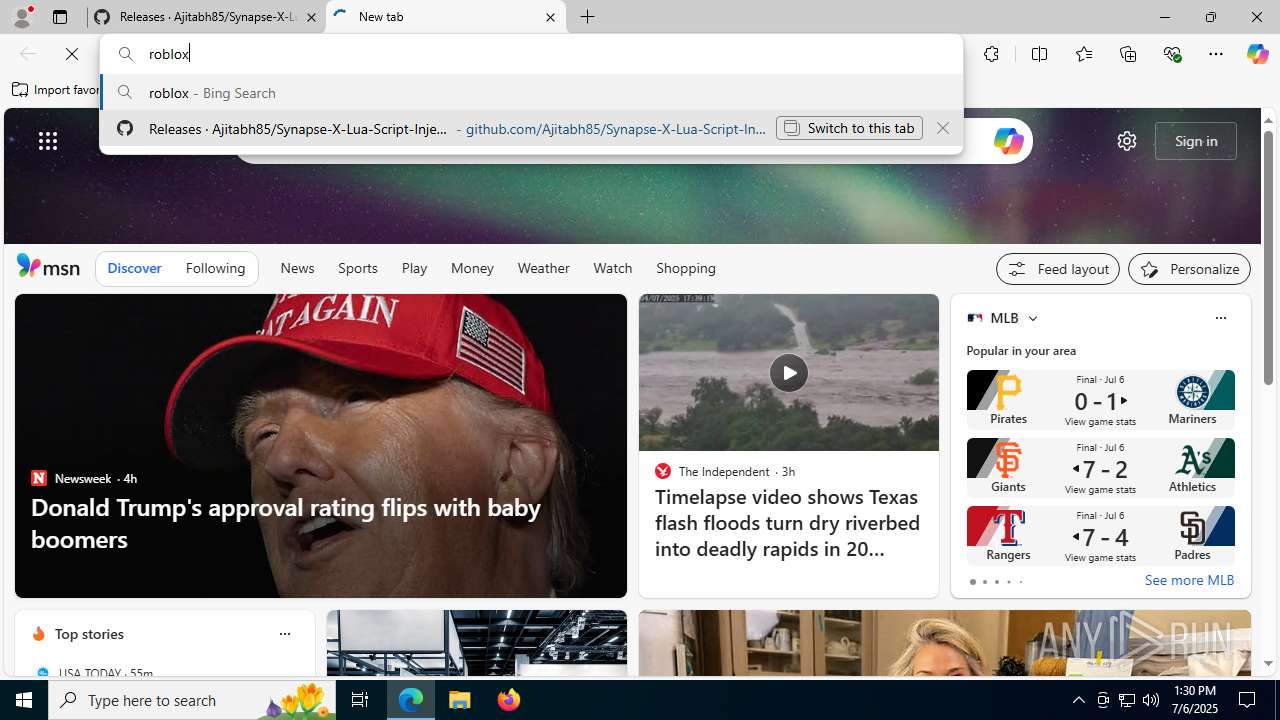
Task: Open Timelapse video Texas flash floods headline
Action: [x=788, y=523]
